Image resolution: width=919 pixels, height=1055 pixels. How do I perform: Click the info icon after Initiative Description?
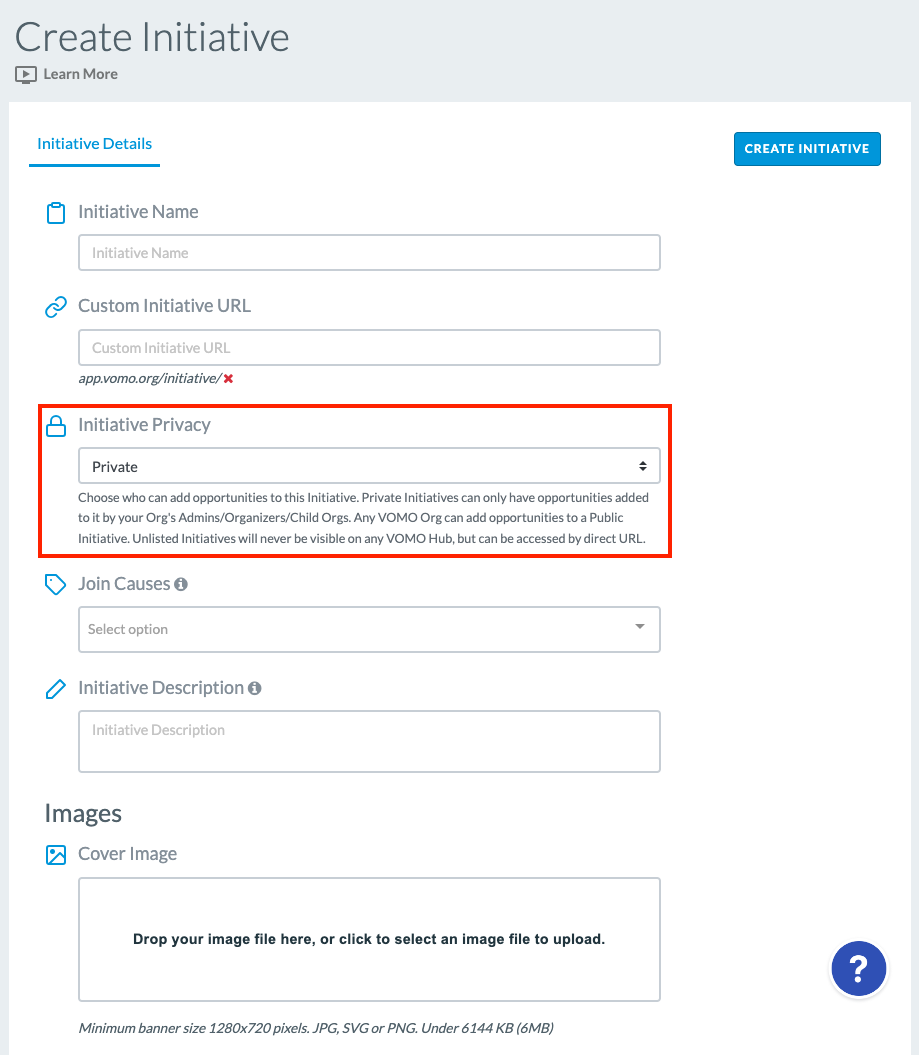pos(254,688)
